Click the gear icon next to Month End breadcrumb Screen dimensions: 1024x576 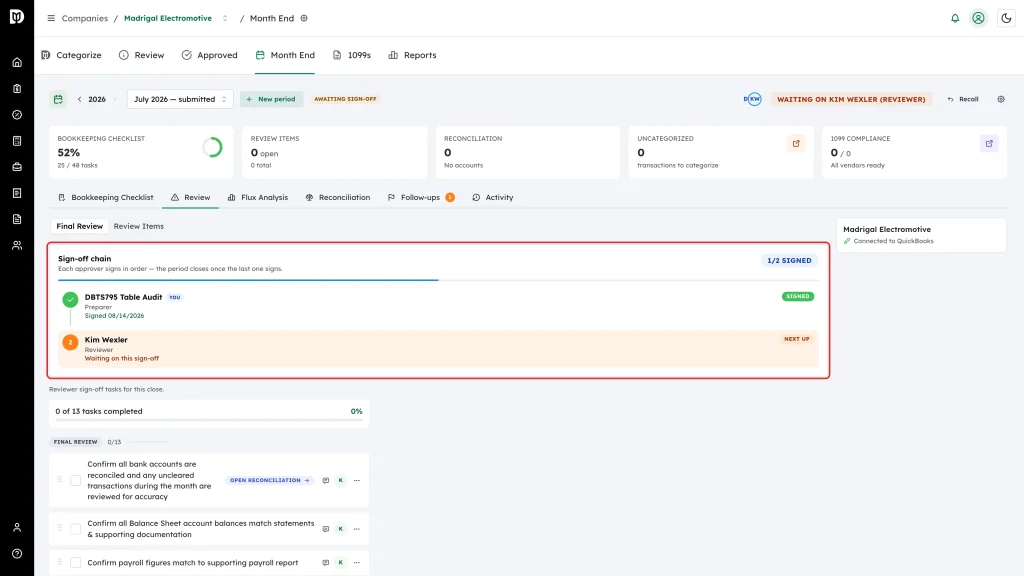[304, 18]
